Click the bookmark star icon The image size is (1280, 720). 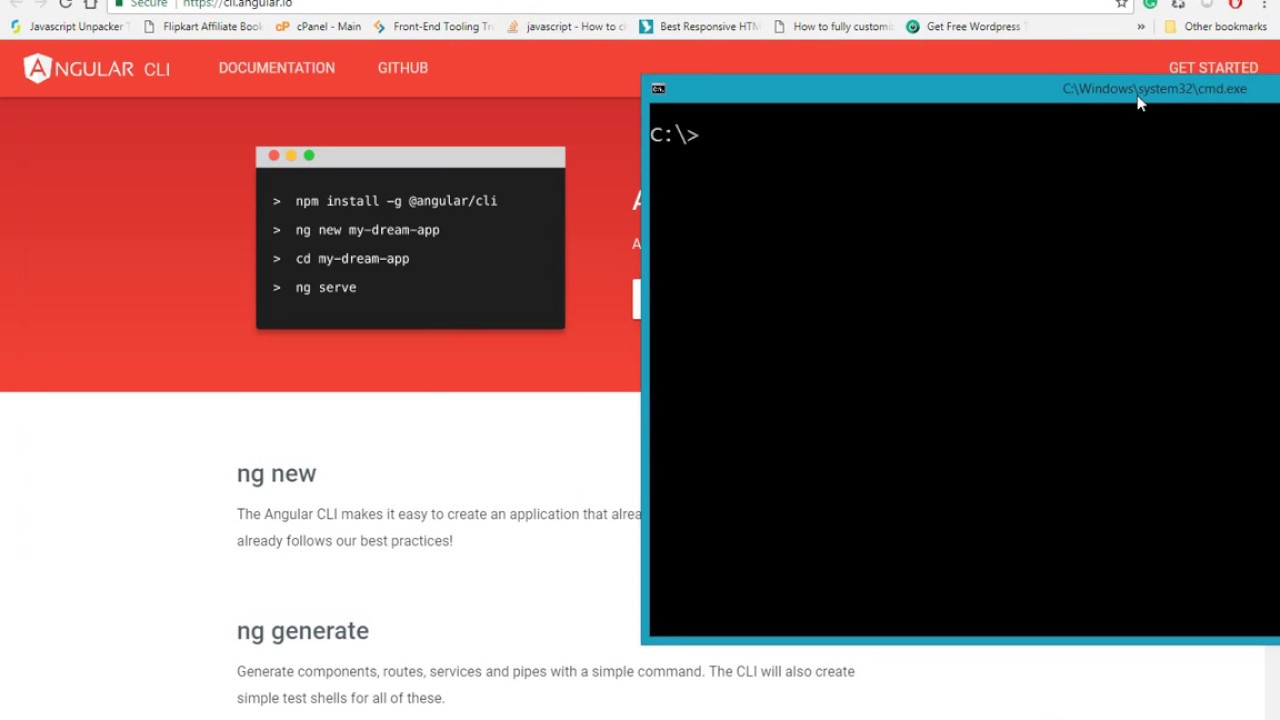(x=1122, y=4)
